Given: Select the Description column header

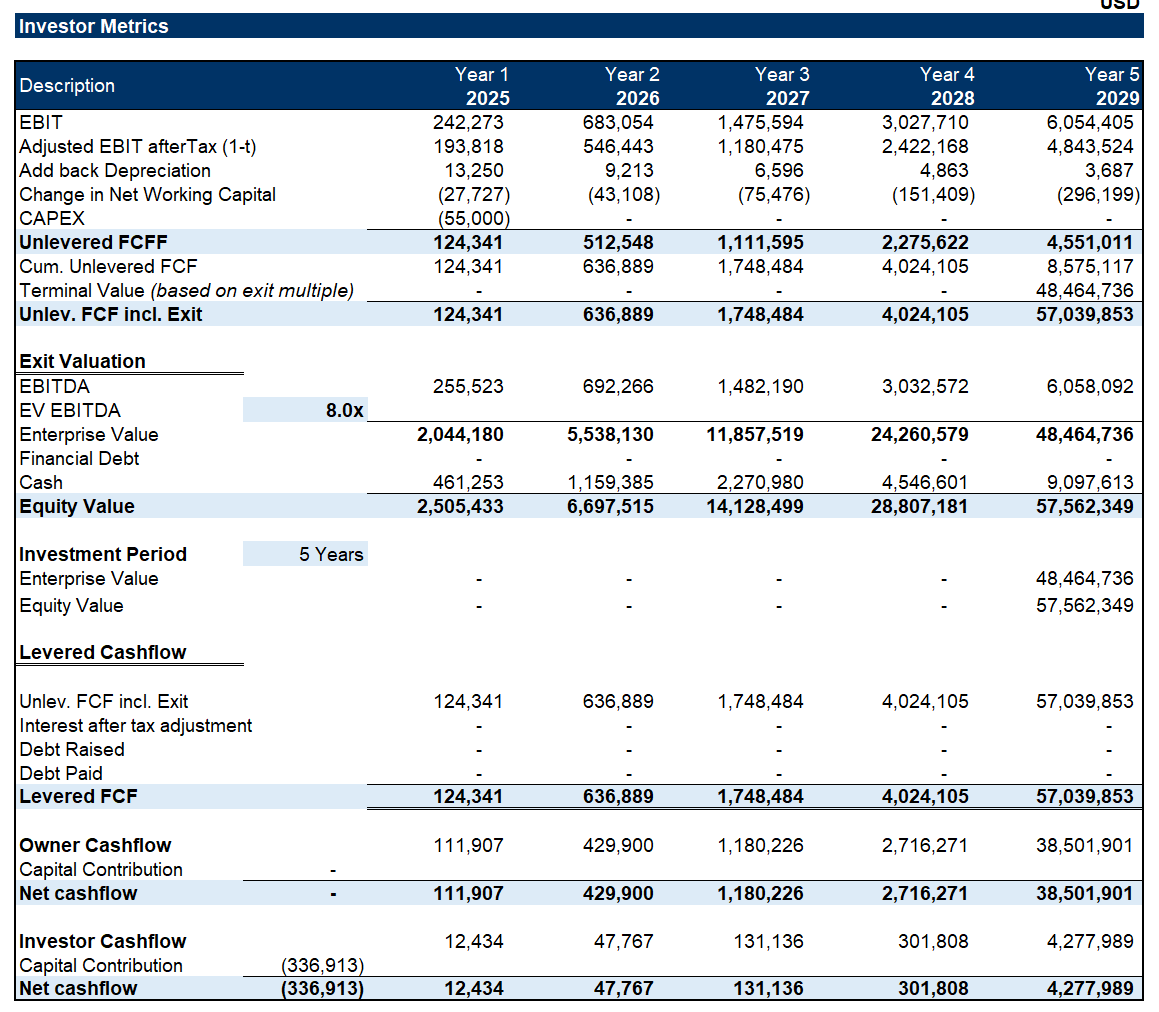Looking at the screenshot, I should 67,86.
